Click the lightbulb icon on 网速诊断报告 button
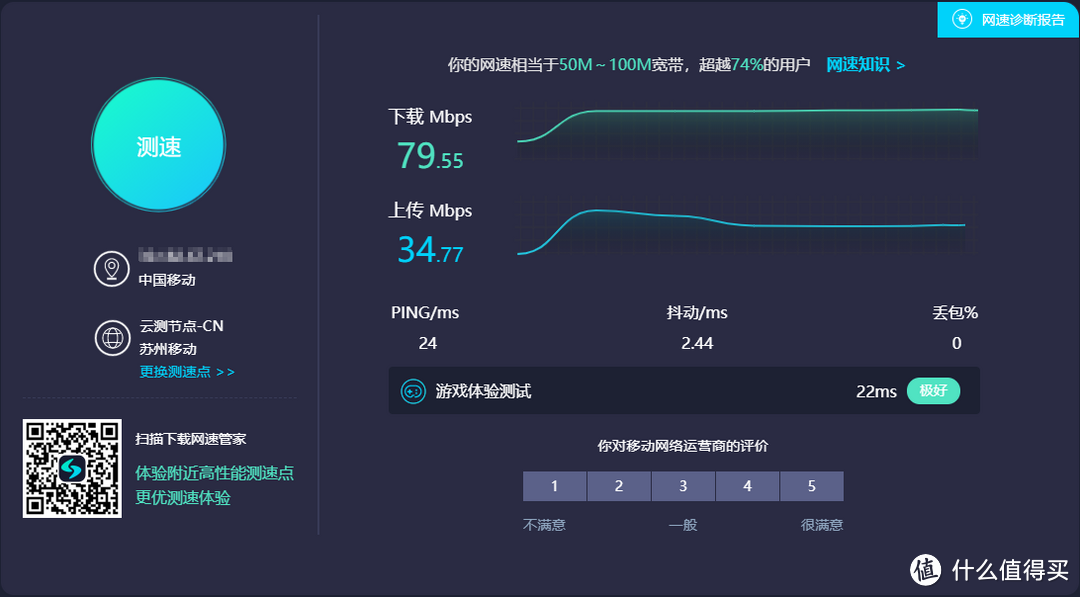 click(x=963, y=19)
